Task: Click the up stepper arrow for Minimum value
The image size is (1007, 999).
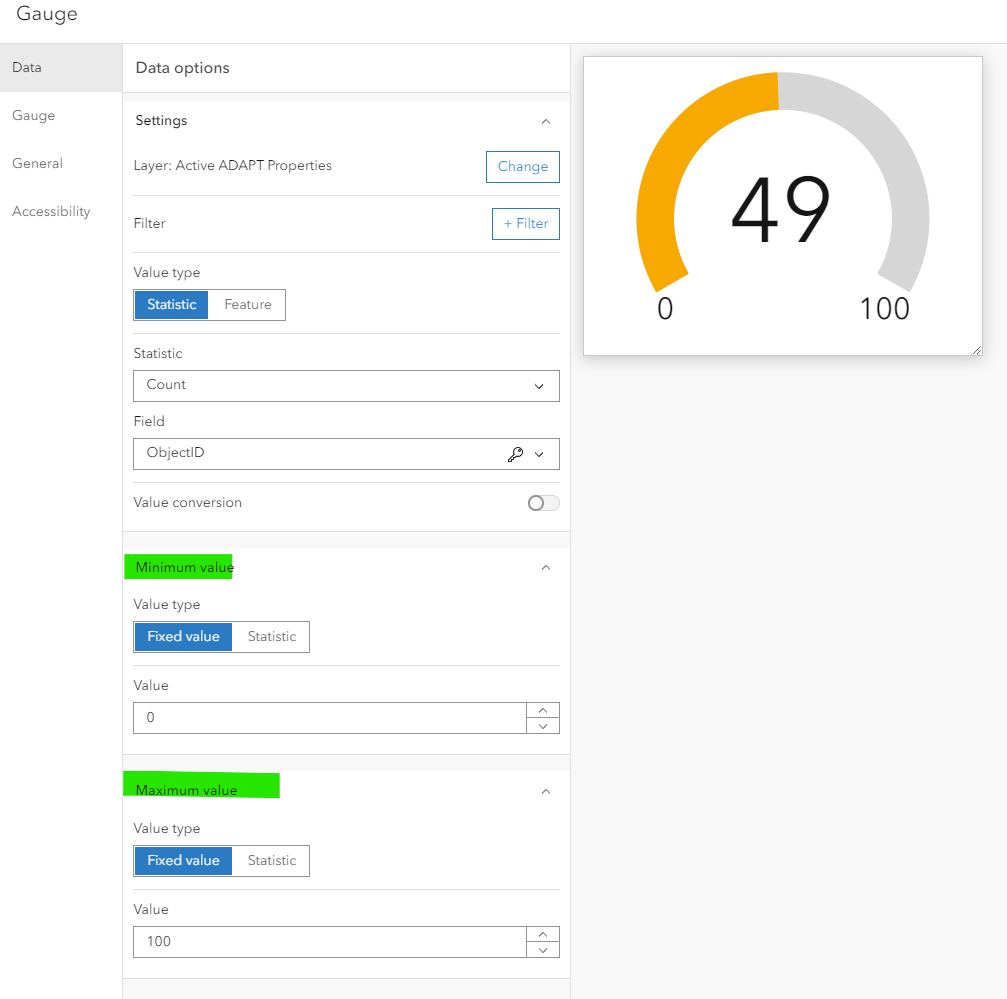Action: [x=542, y=711]
